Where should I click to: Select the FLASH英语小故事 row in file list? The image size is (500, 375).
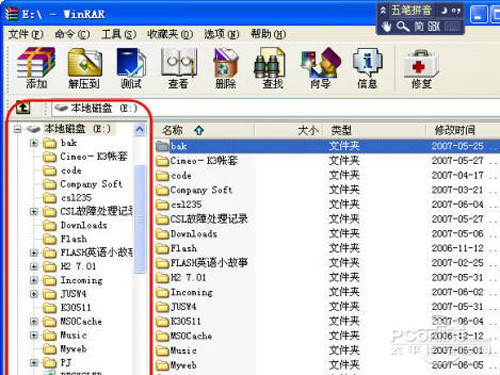tap(327, 263)
